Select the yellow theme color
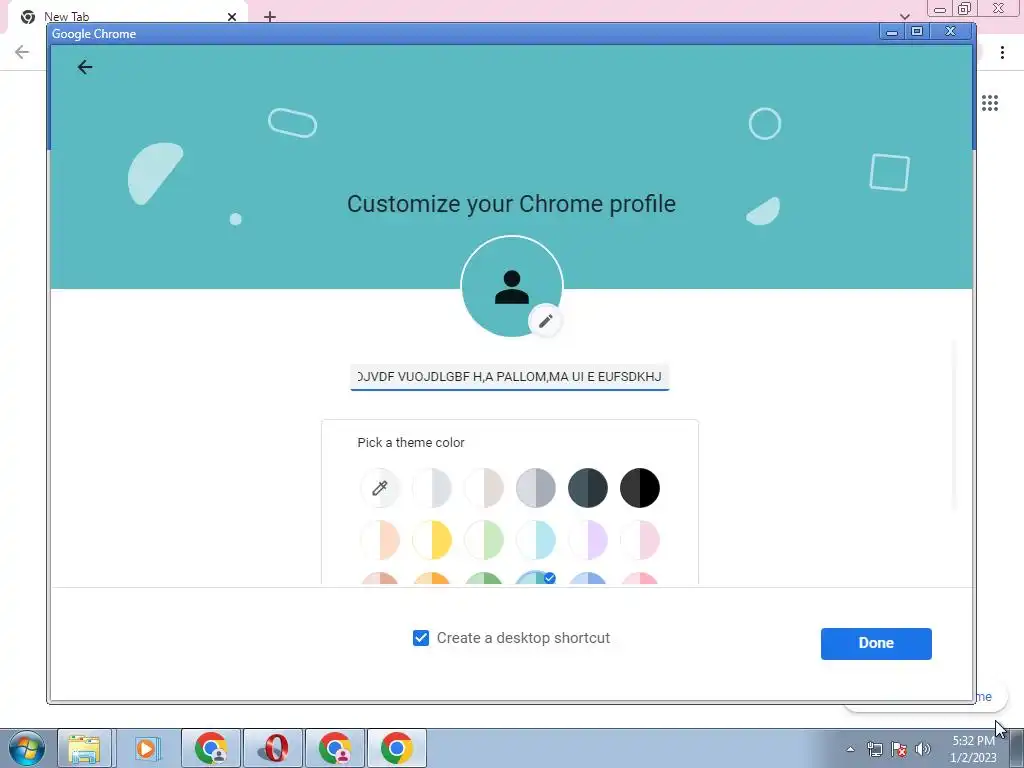Screen dimensions: 1024x768 (432, 540)
